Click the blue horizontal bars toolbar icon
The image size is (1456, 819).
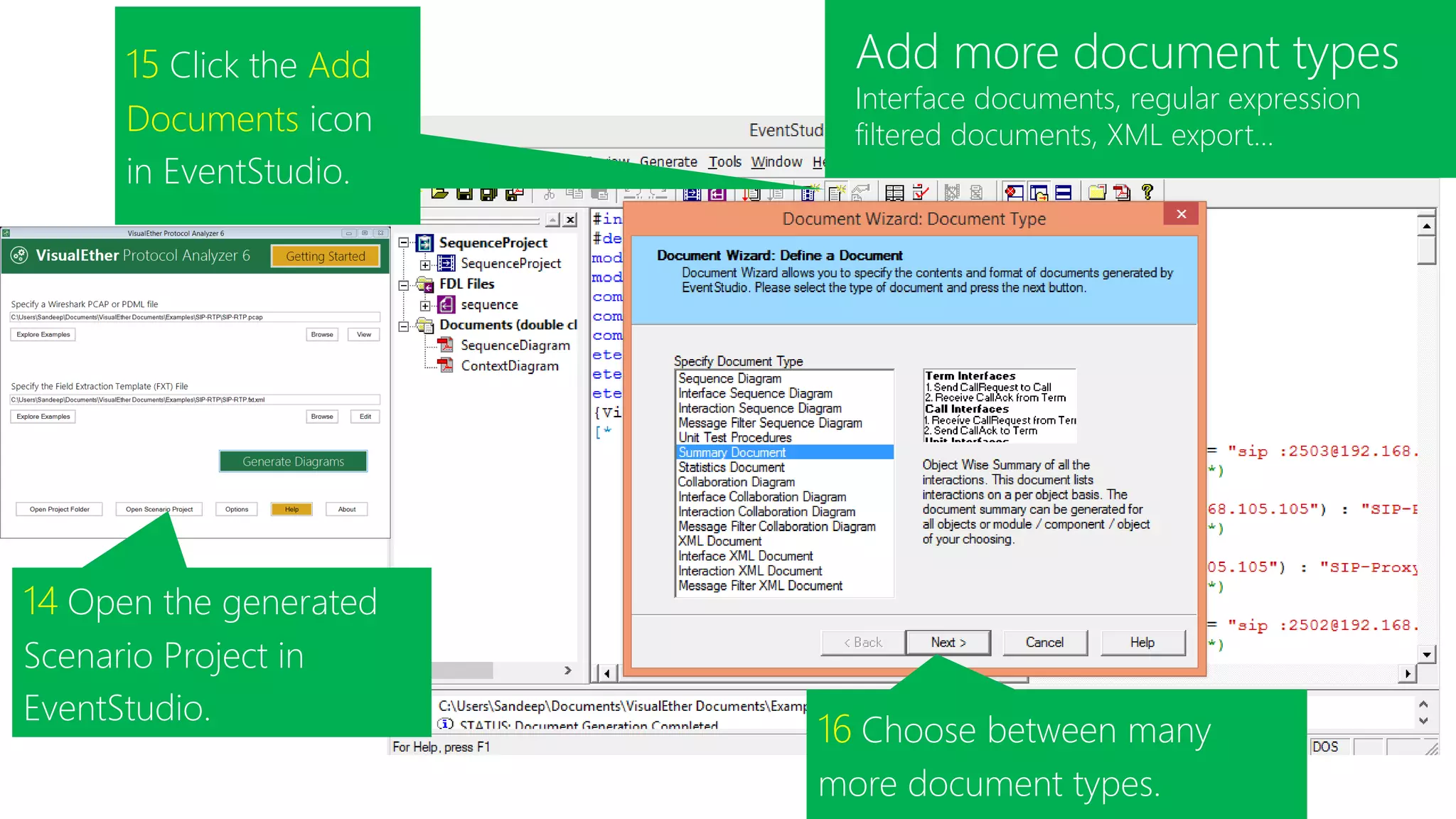pos(1064,193)
